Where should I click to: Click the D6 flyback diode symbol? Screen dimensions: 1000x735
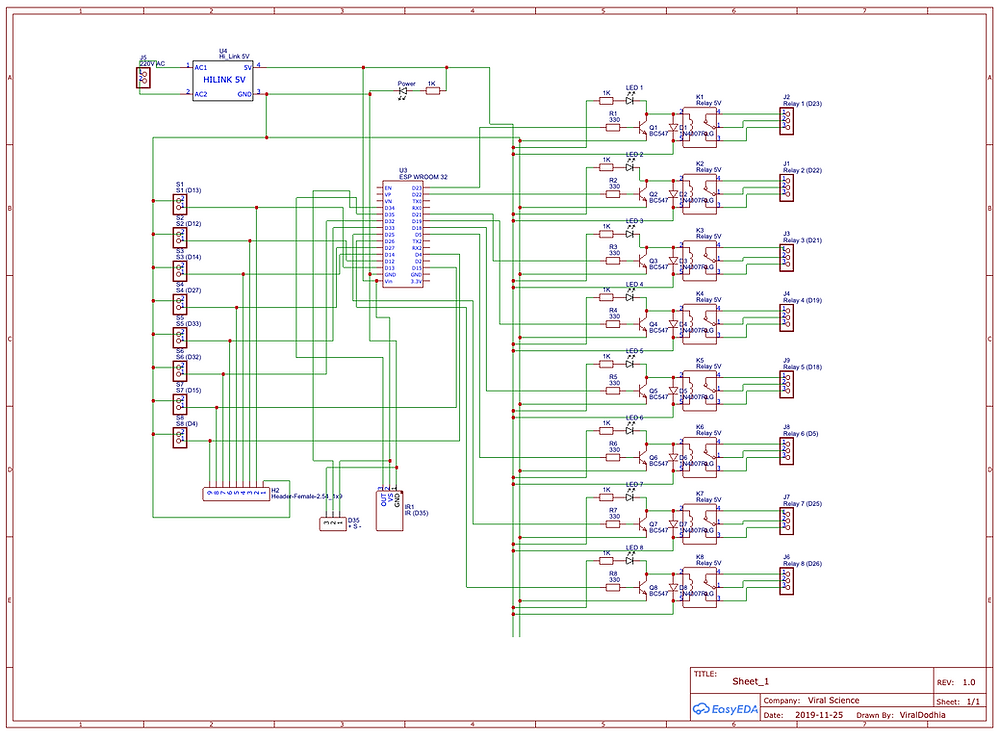(x=673, y=457)
